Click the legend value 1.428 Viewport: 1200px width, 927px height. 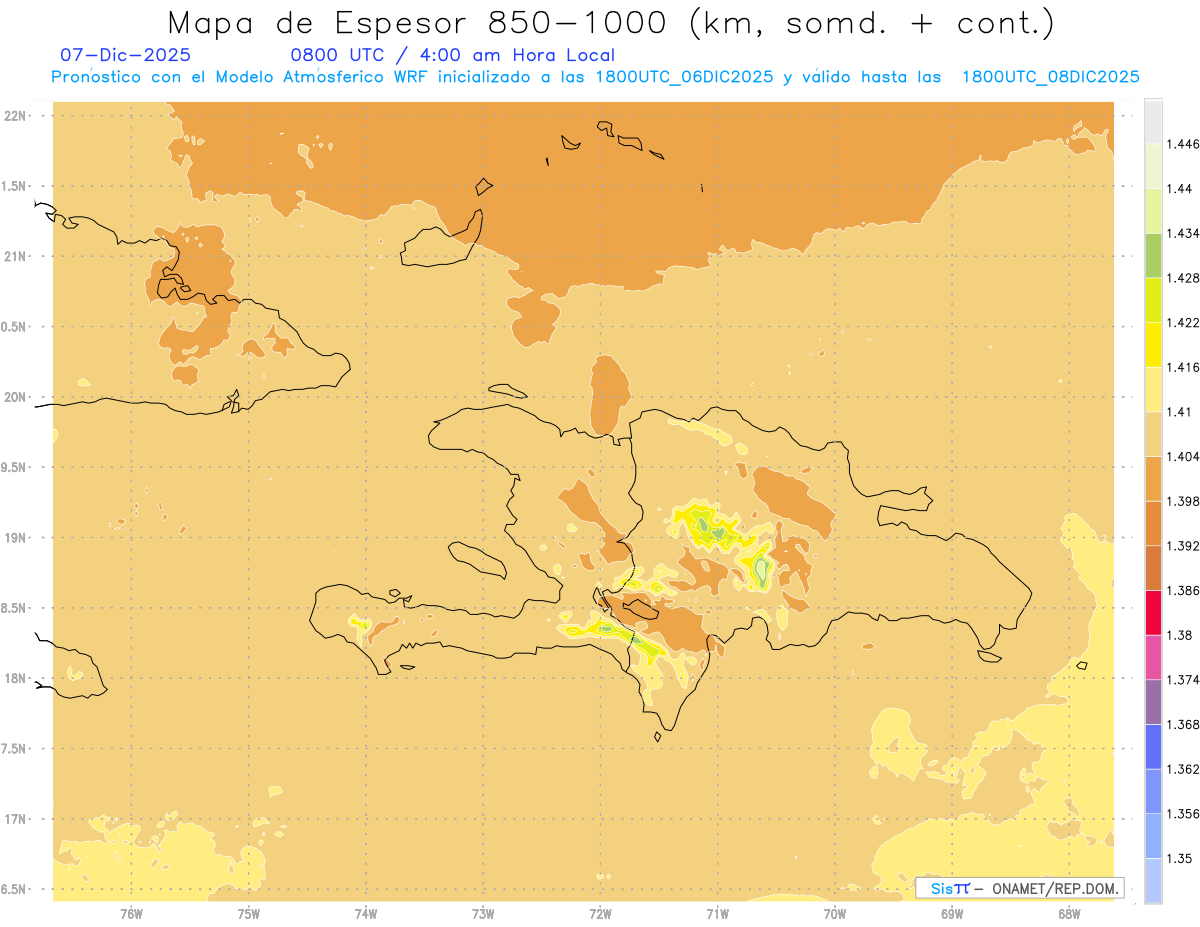(1183, 278)
